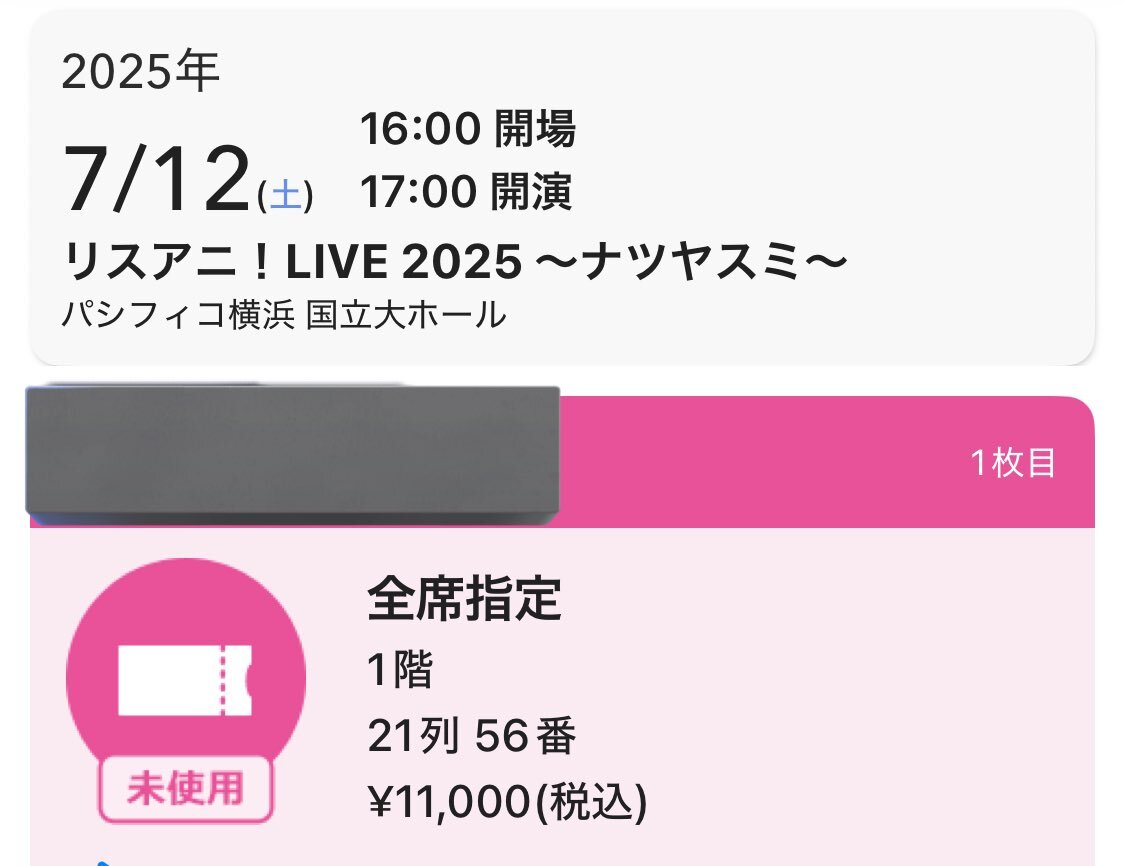Tap the pink ticket header bar

click(x=825, y=461)
